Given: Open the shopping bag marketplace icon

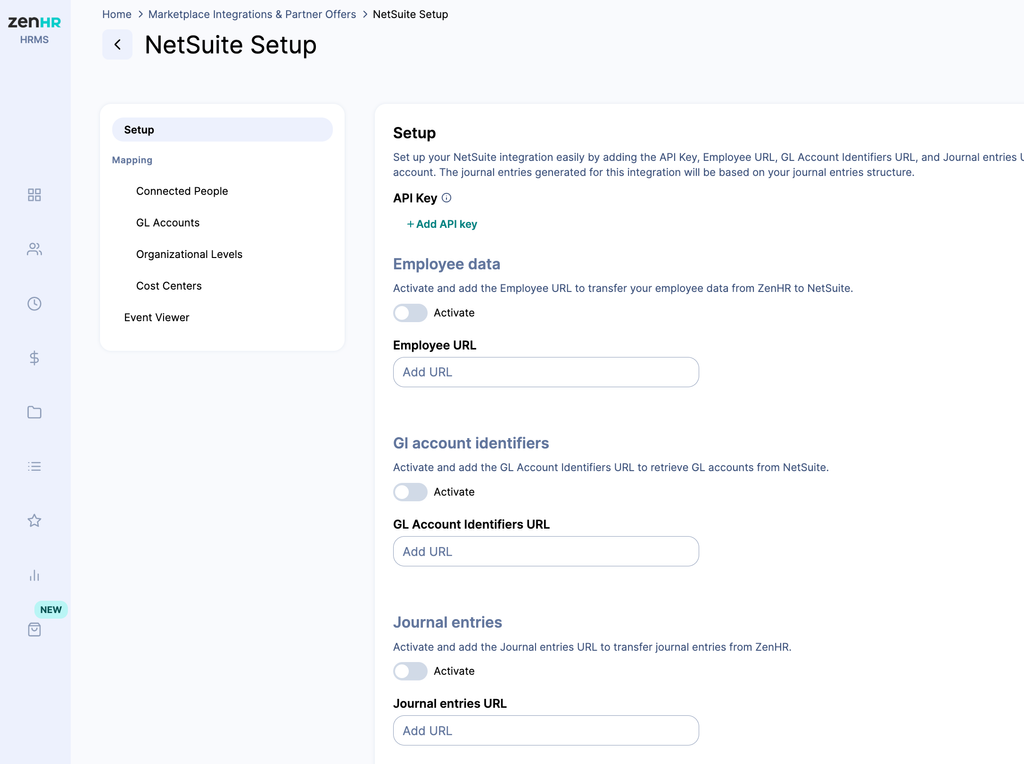Looking at the screenshot, I should coord(35,629).
